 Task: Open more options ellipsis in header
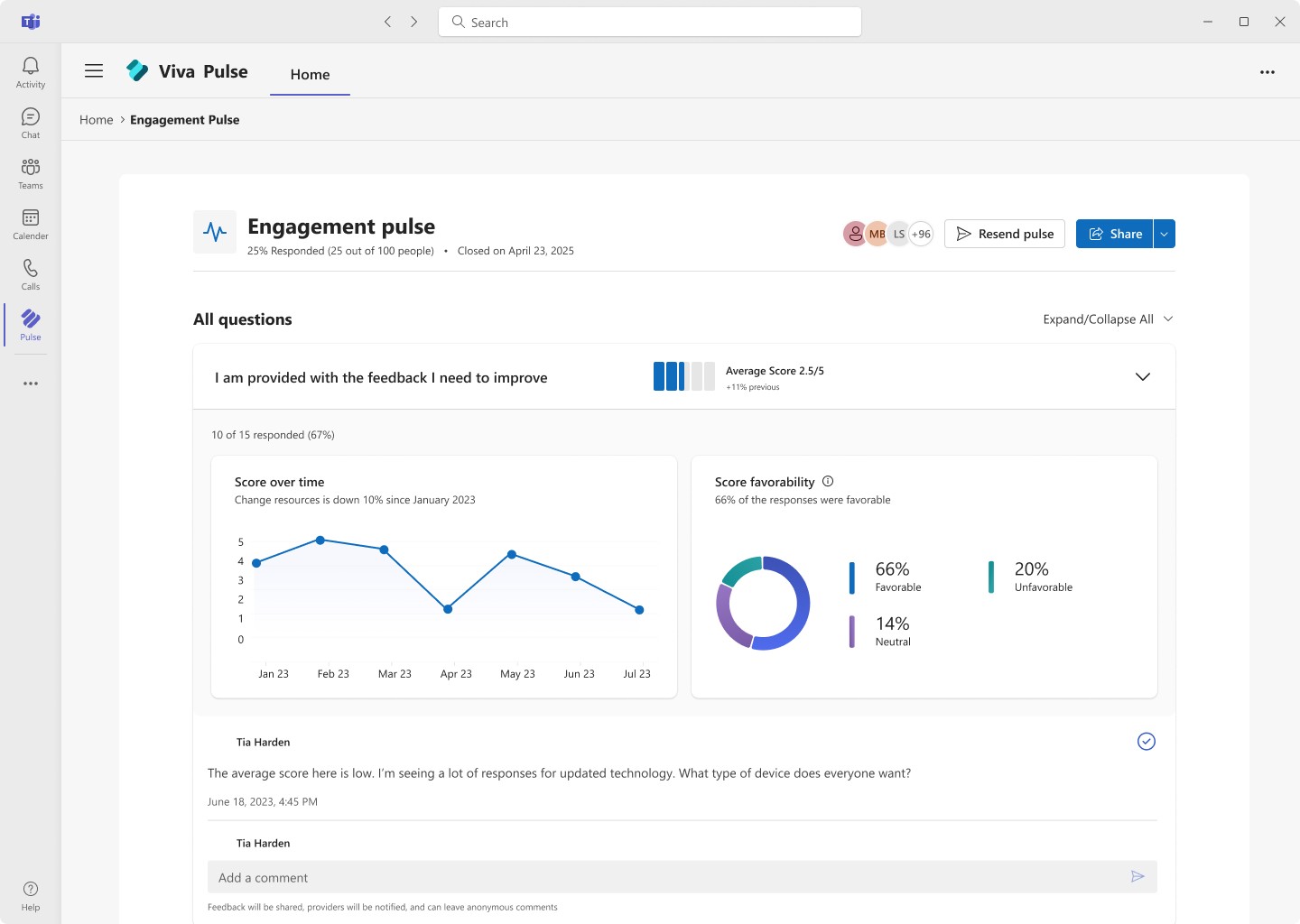(x=1267, y=72)
